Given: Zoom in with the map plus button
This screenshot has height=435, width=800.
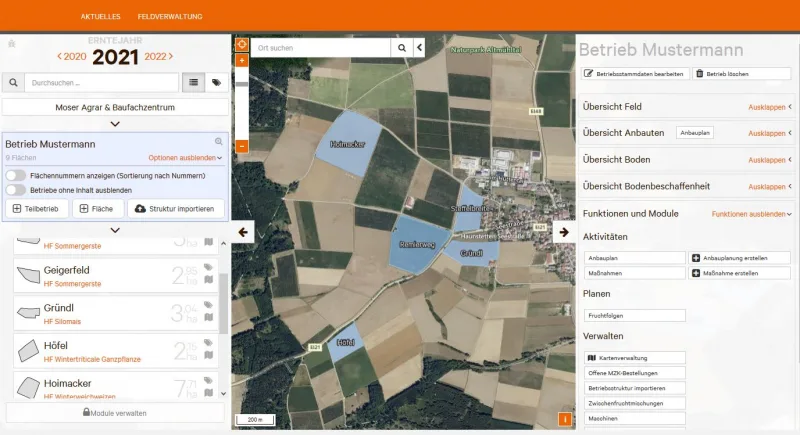Looking at the screenshot, I should point(242,61).
